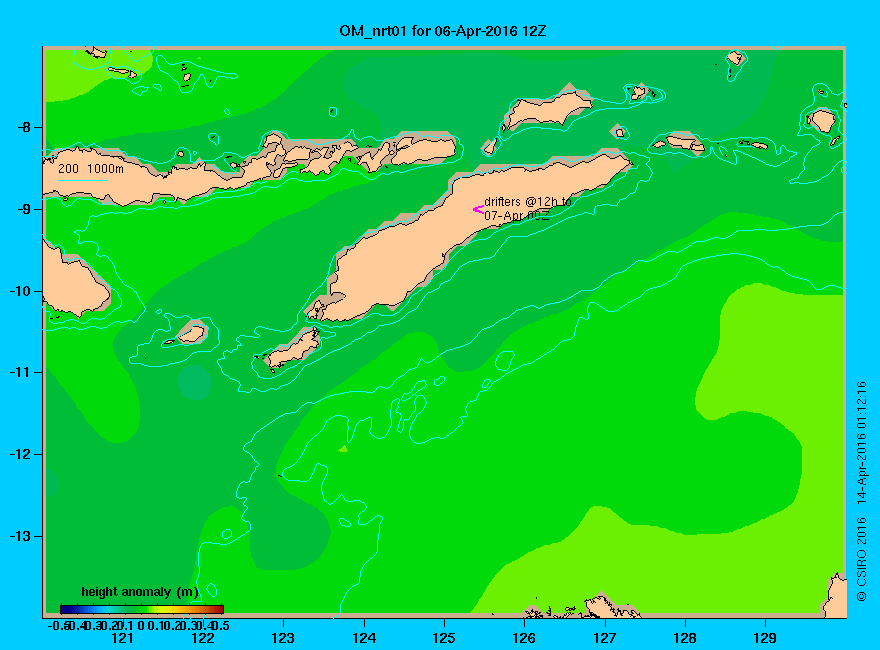Click the longitude label '121'
The height and width of the screenshot is (650, 880).
122,638
